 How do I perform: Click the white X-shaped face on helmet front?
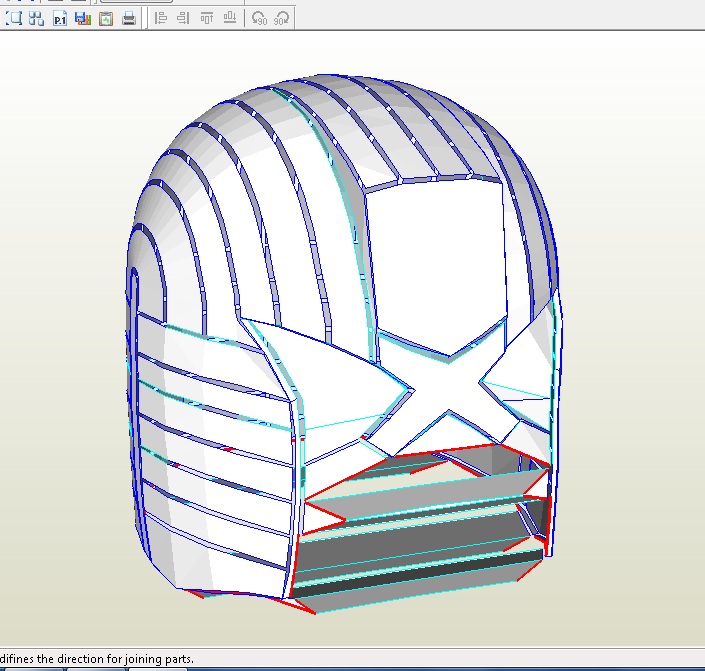[447, 387]
